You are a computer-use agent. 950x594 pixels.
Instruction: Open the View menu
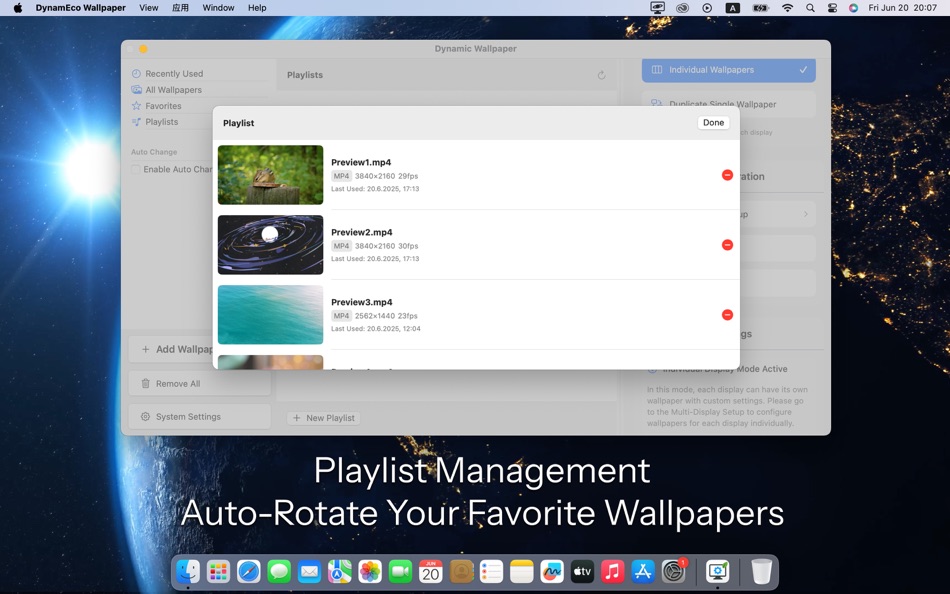[148, 8]
